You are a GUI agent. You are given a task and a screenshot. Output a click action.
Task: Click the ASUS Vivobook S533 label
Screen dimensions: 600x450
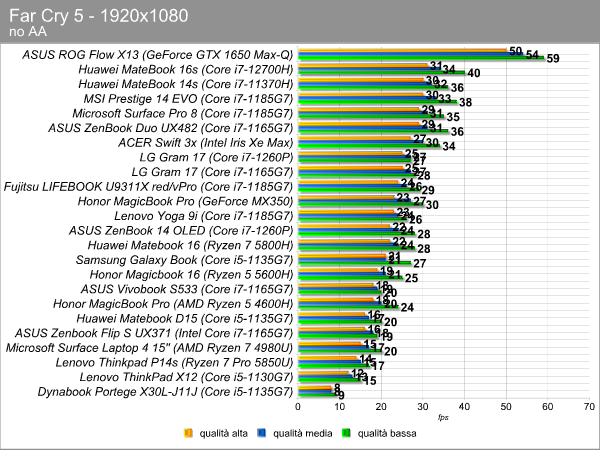(187, 289)
